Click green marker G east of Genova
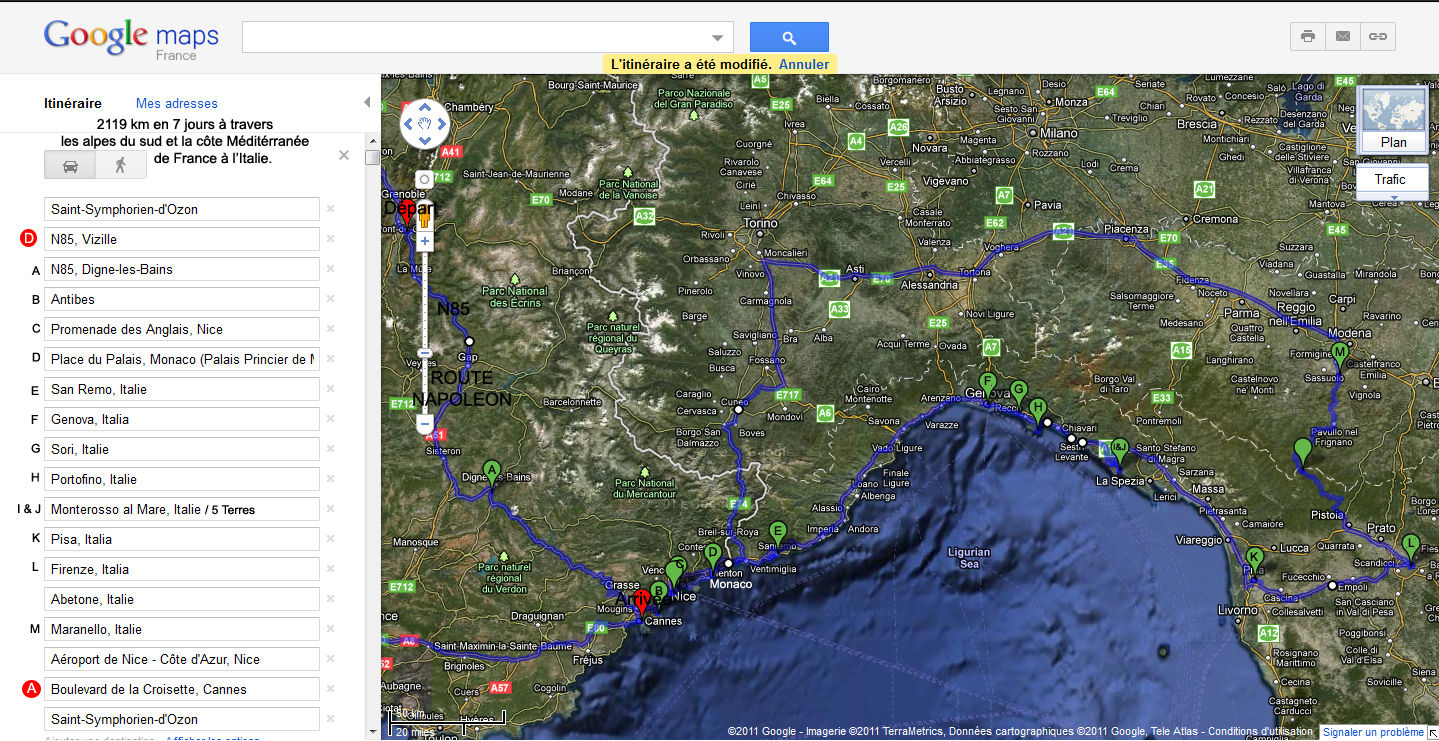The height and width of the screenshot is (741, 1439). pyautogui.click(x=1019, y=392)
